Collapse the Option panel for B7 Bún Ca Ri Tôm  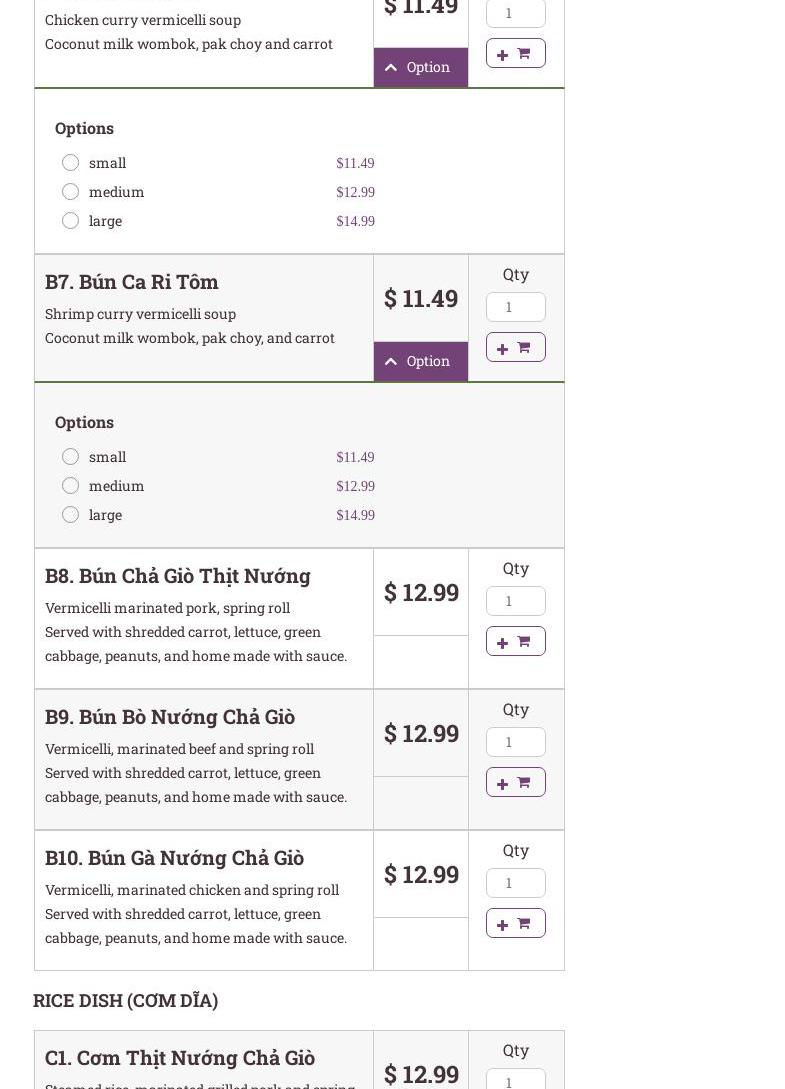point(420,361)
